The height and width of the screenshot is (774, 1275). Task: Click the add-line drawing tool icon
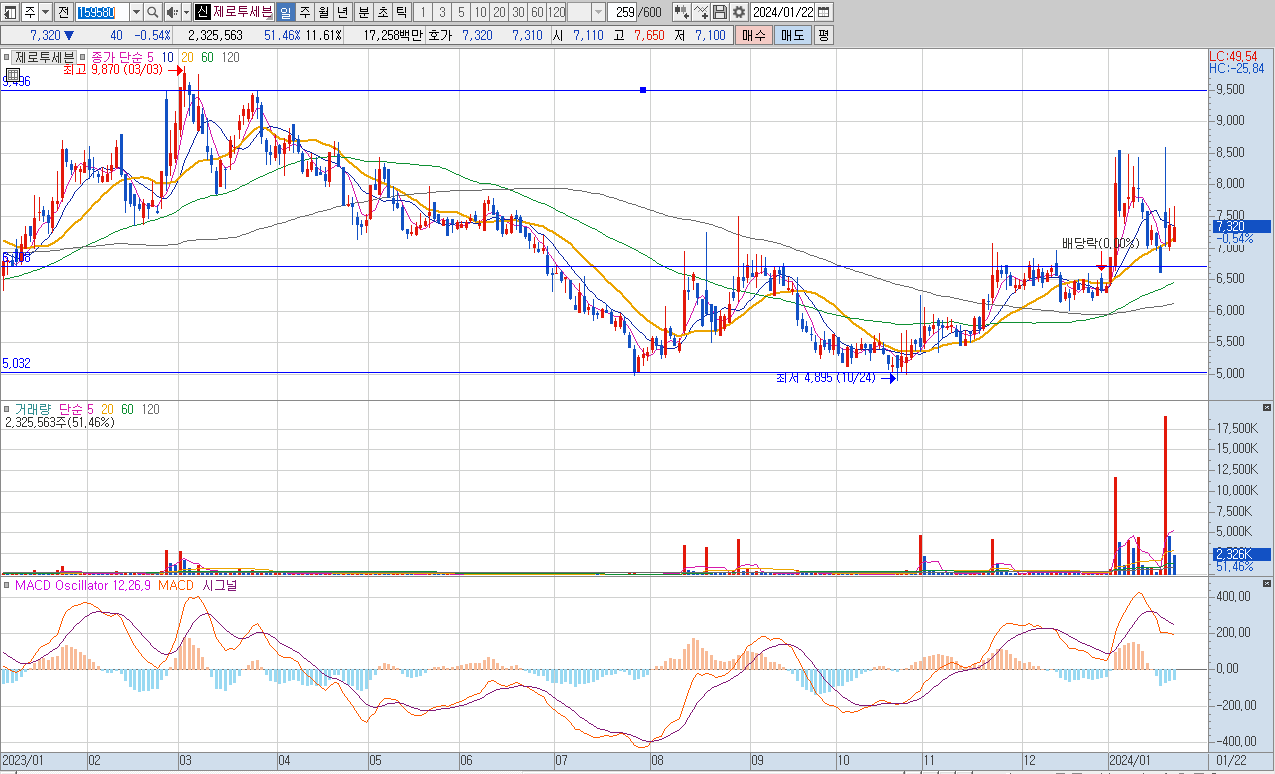pyautogui.click(x=701, y=12)
